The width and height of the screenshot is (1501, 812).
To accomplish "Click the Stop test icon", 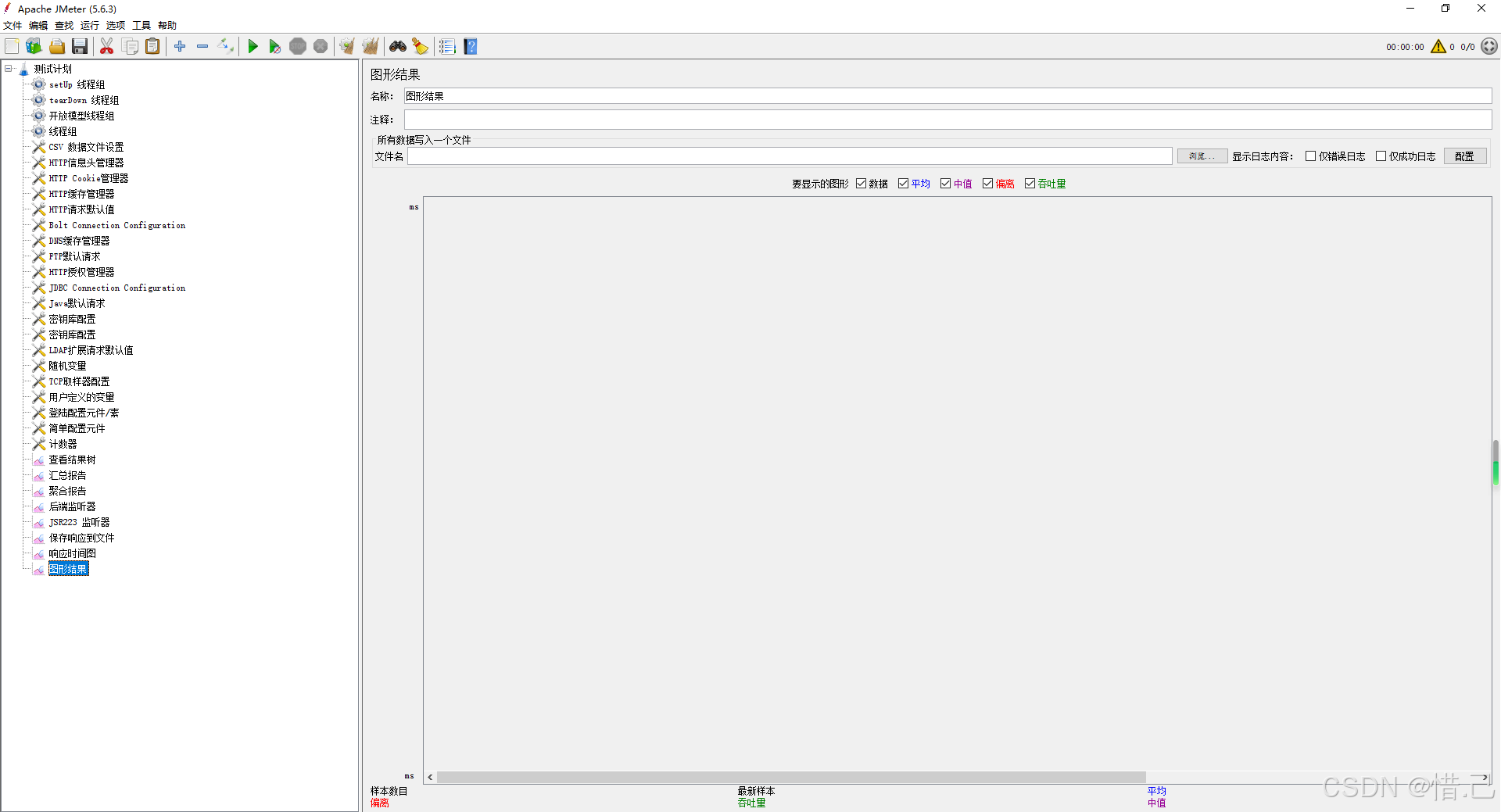I will [x=298, y=47].
